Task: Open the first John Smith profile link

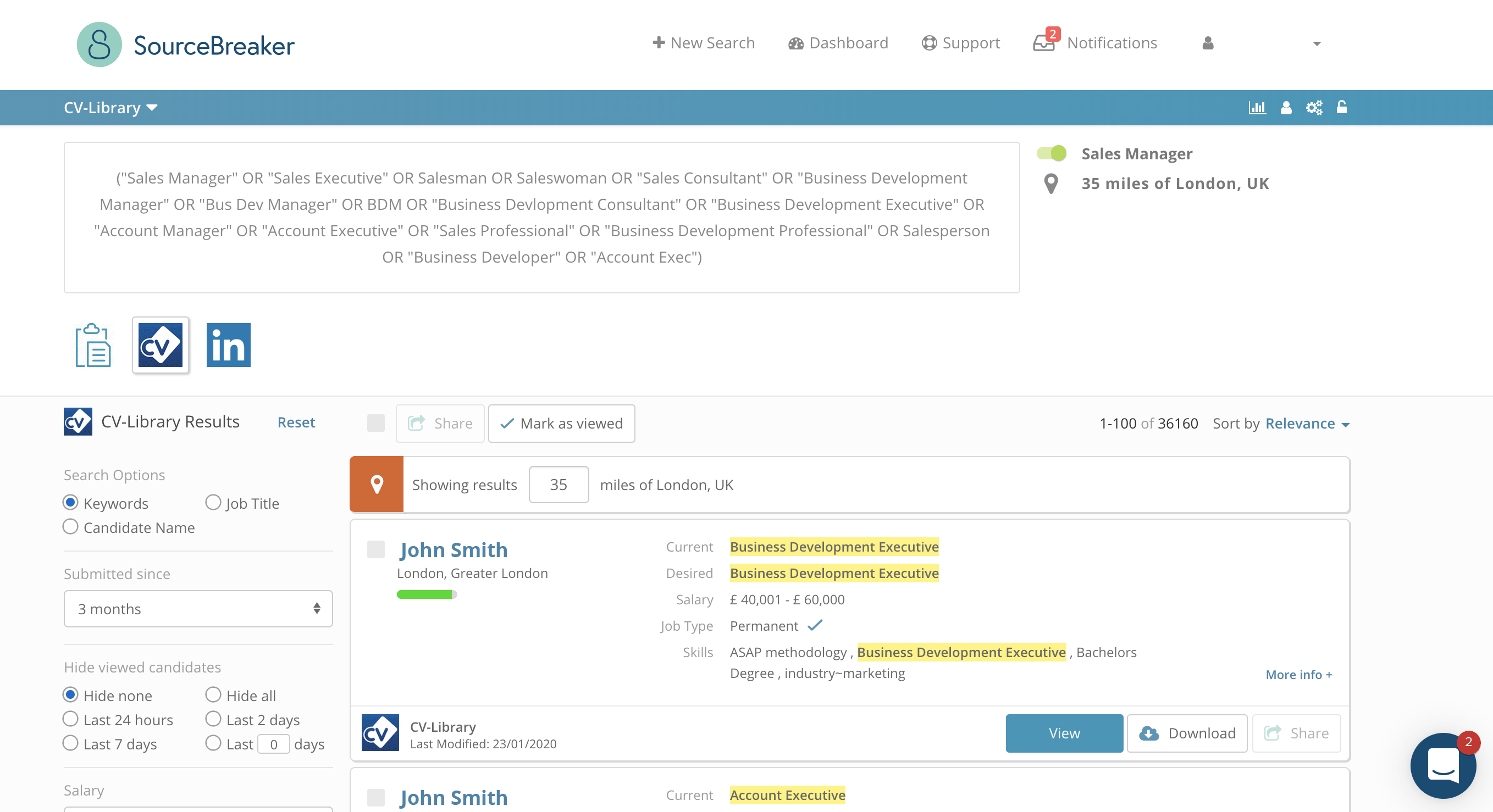Action: click(x=453, y=549)
